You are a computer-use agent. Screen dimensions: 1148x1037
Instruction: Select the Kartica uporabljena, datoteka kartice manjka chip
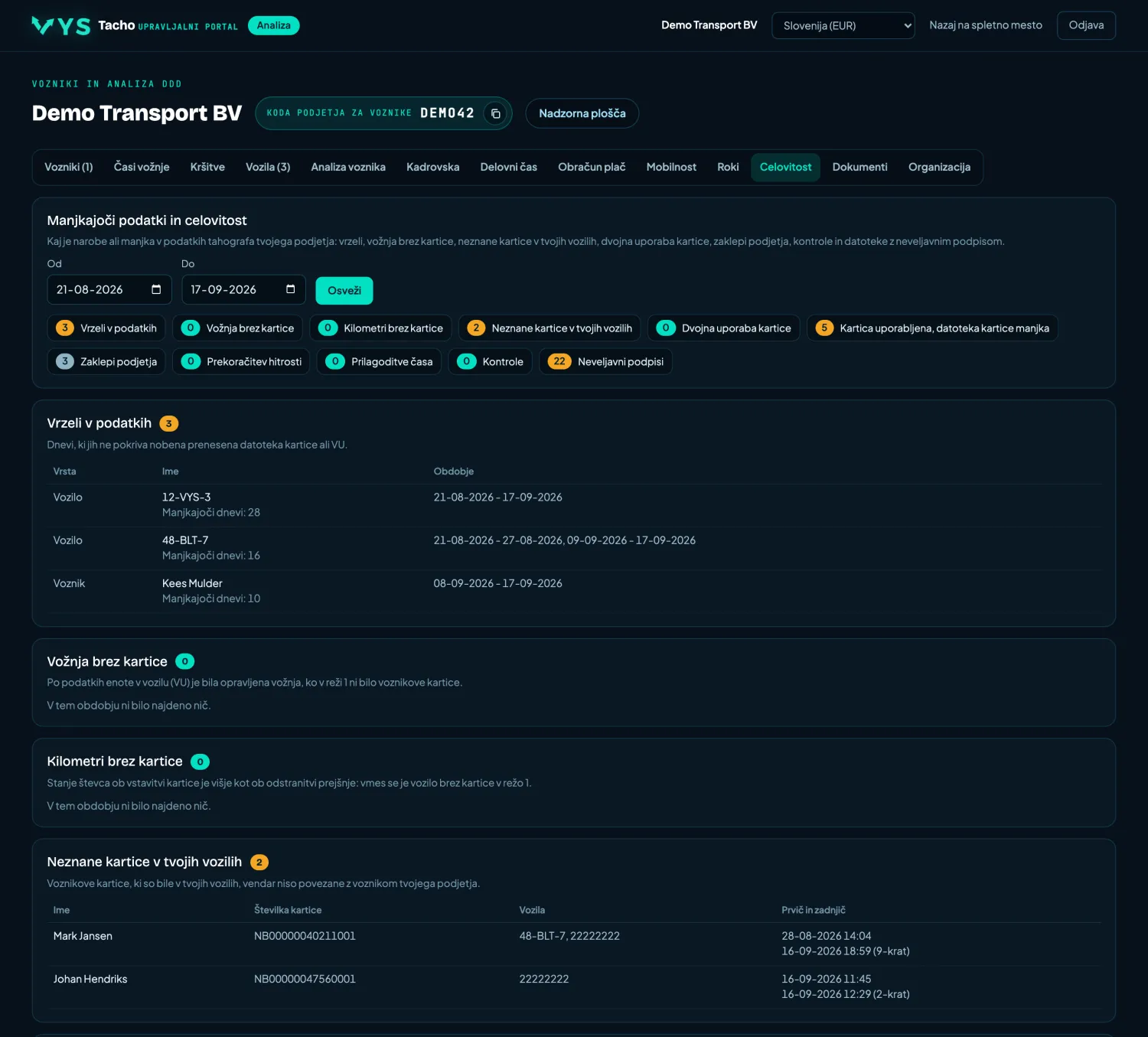coord(932,328)
